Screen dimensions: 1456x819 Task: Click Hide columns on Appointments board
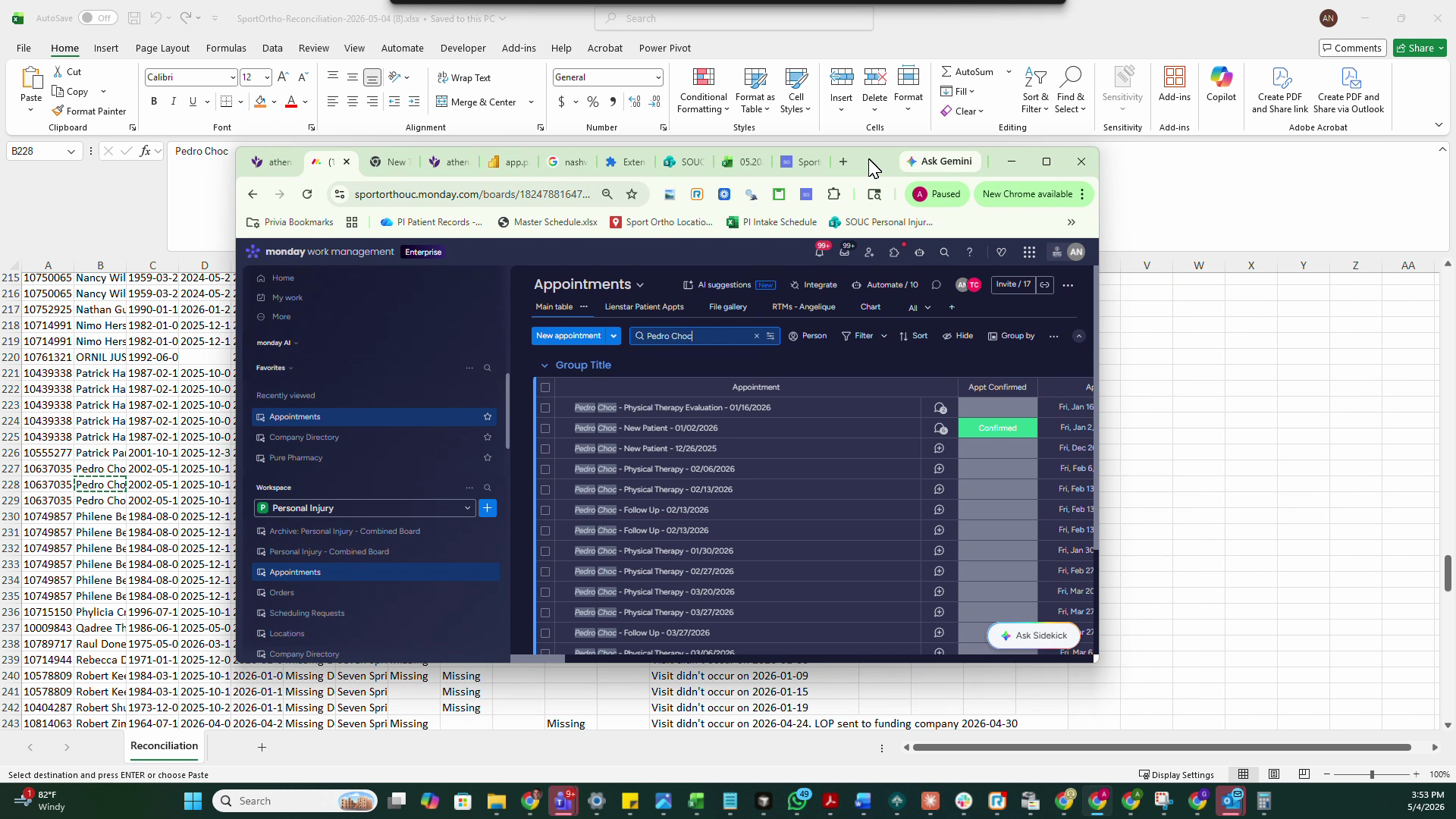pyautogui.click(x=958, y=336)
